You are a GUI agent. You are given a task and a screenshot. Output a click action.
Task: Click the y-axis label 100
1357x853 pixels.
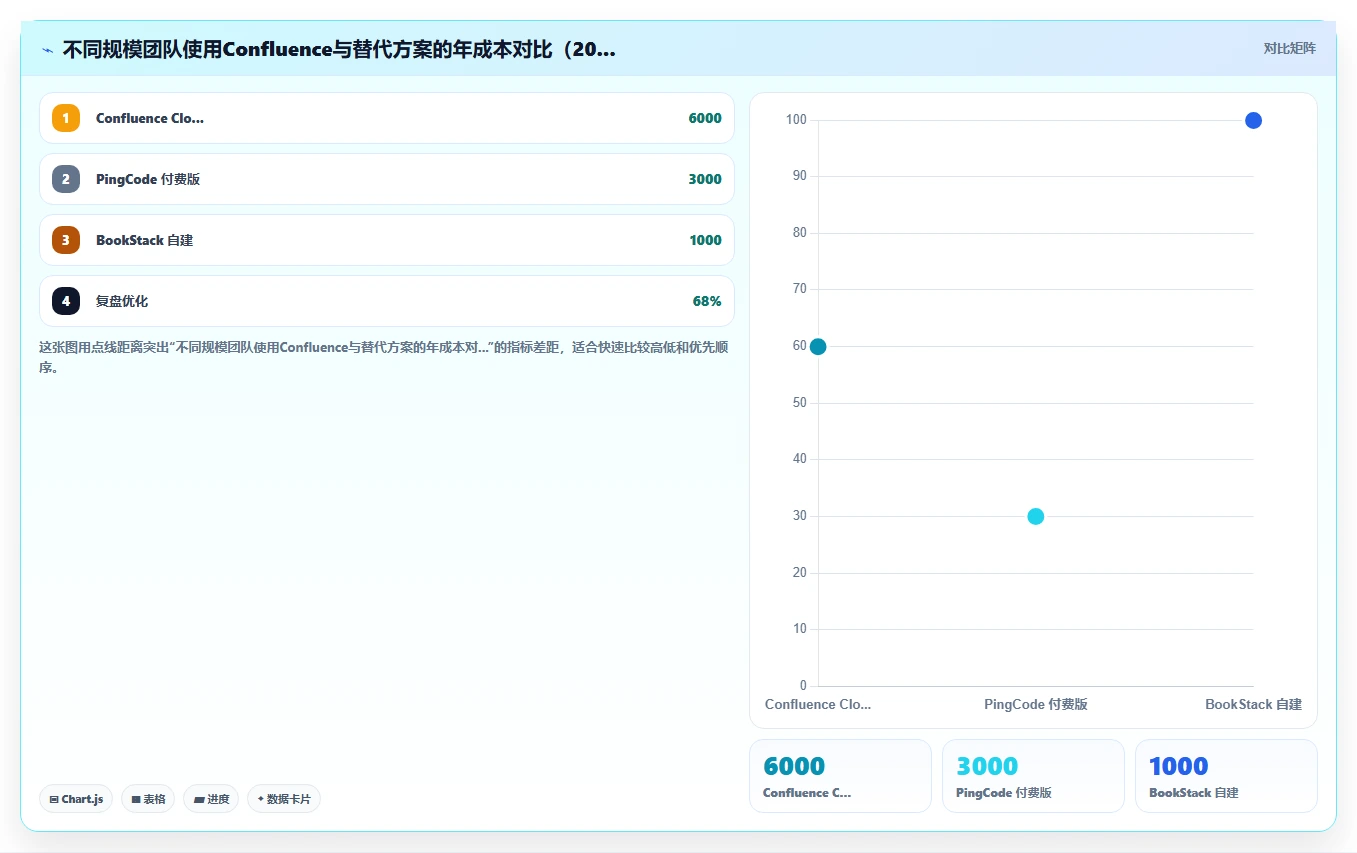(796, 120)
